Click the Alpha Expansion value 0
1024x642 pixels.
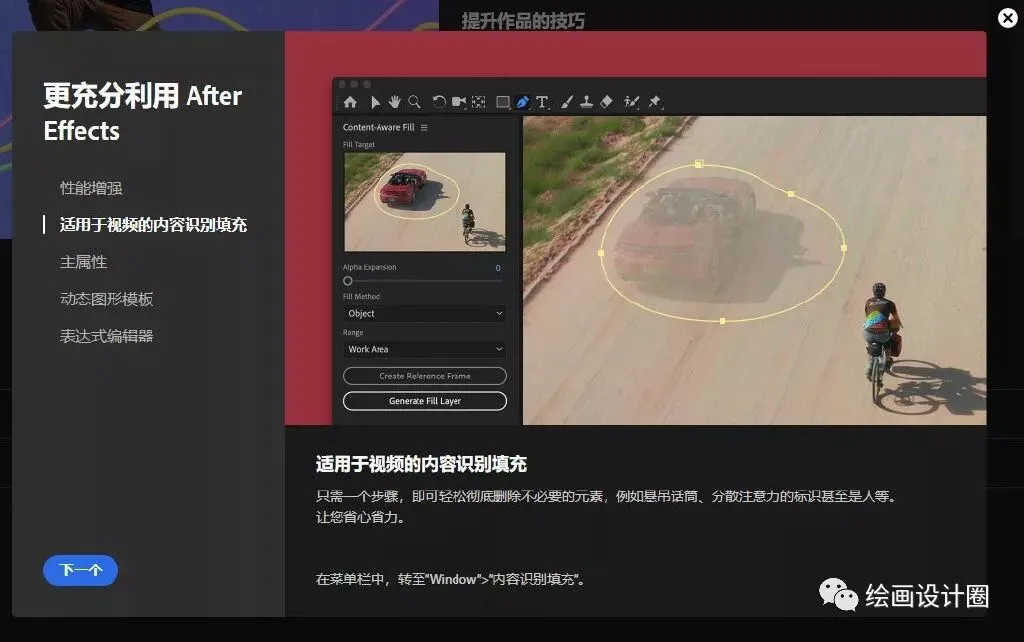498,268
